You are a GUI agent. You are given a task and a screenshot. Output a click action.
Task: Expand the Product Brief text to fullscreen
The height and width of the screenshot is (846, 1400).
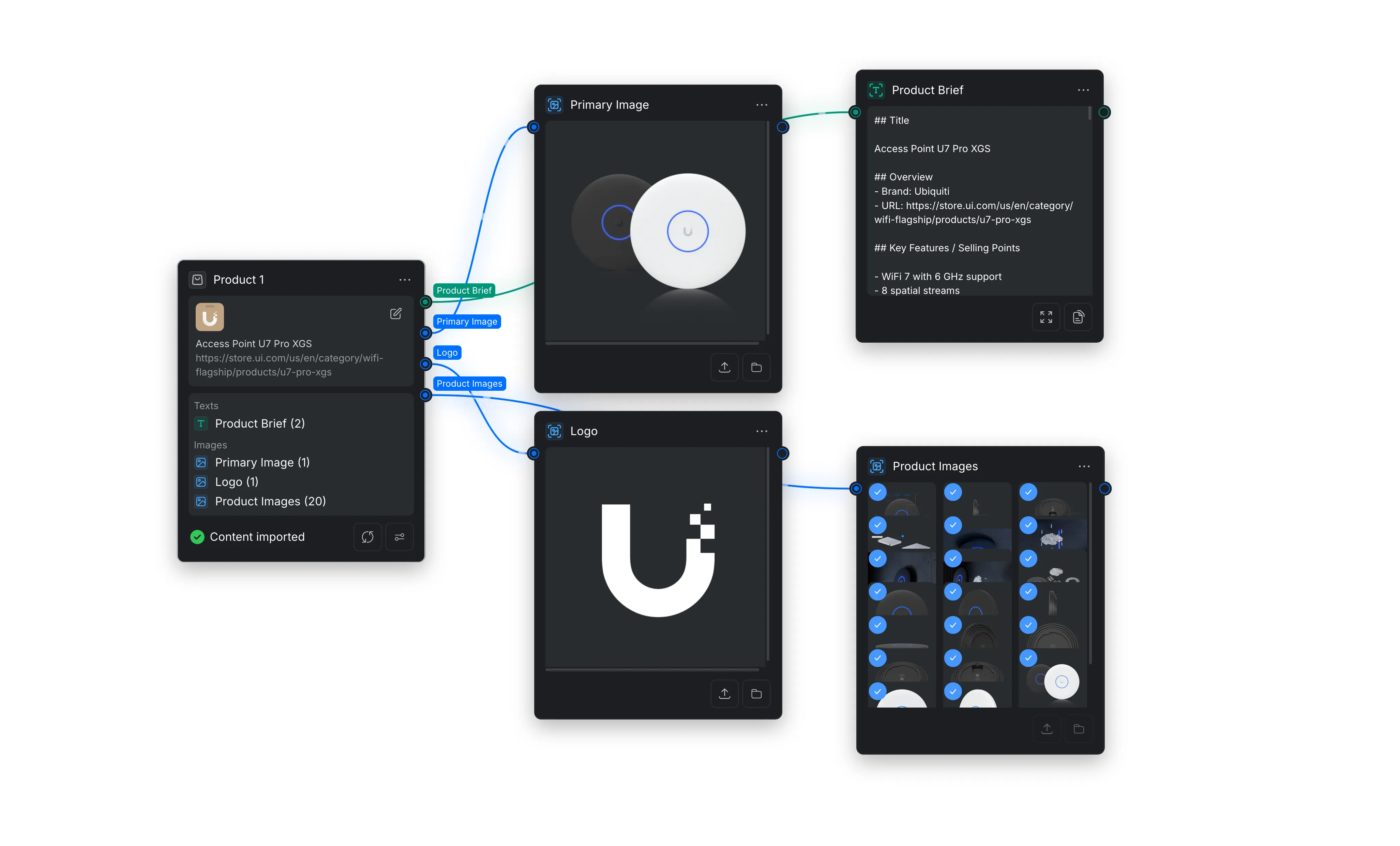point(1046,317)
